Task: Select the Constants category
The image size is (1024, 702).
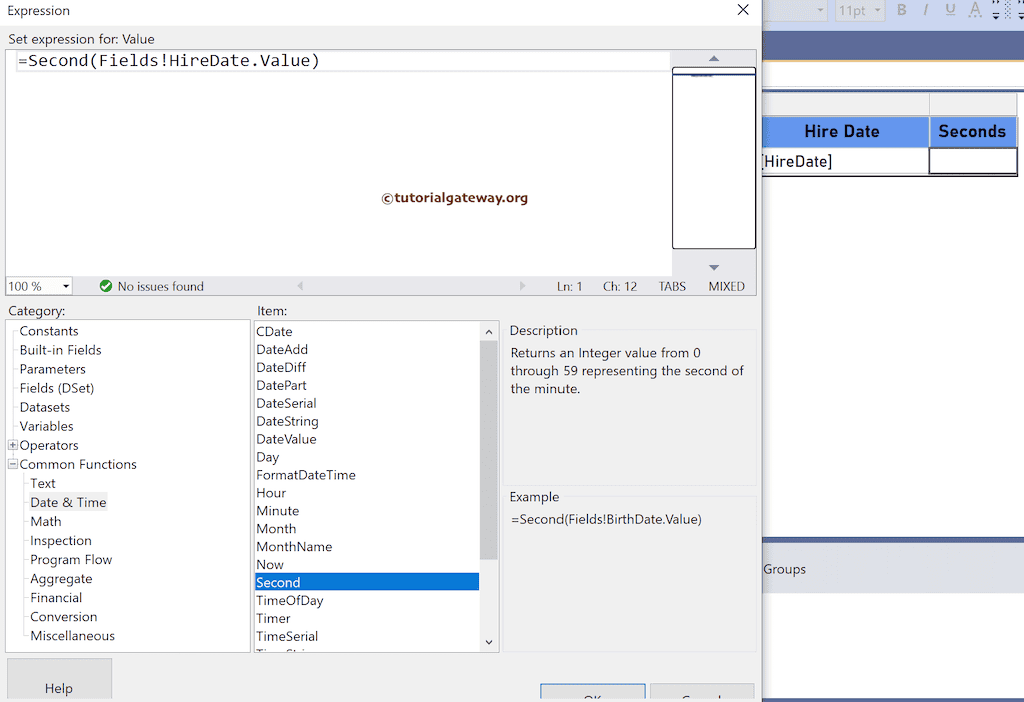Action: pos(49,331)
